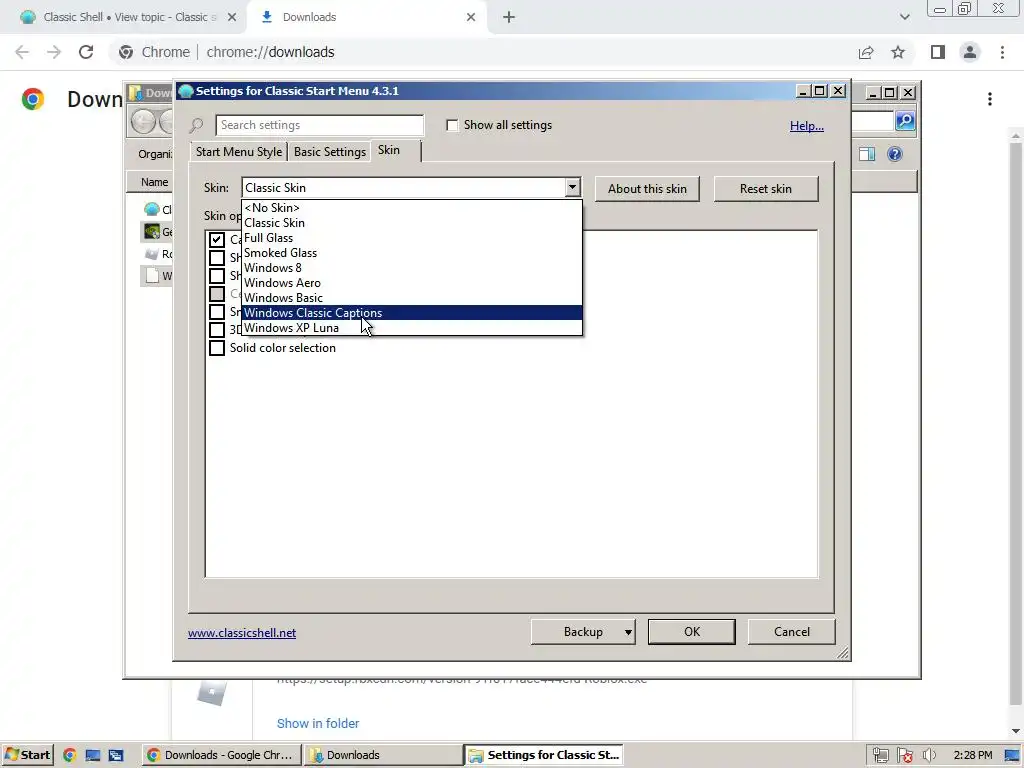This screenshot has width=1024, height=768.
Task: Open the Help link
Action: pyautogui.click(x=807, y=125)
